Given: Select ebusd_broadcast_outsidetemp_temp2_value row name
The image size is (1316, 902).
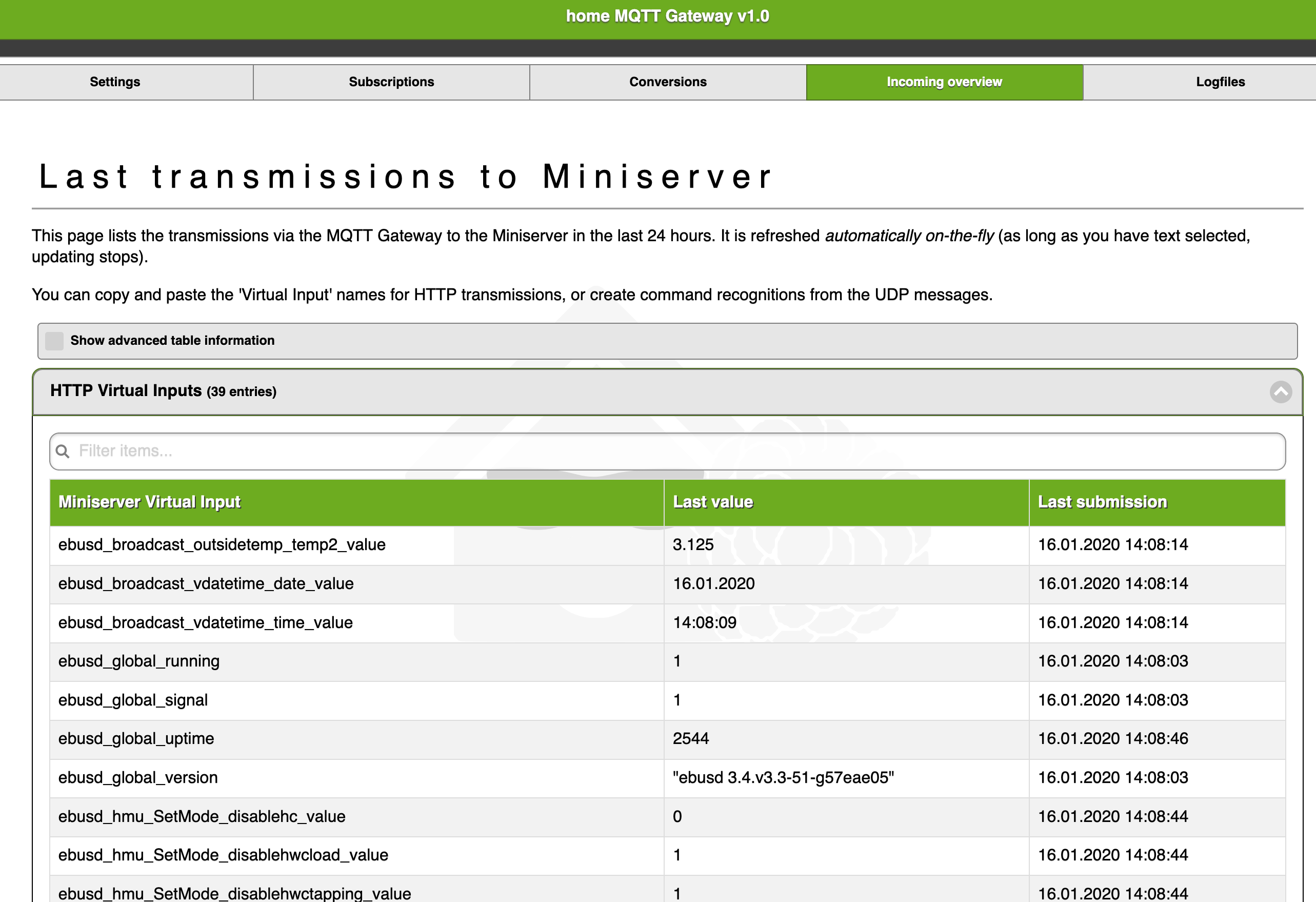Looking at the screenshot, I should click(222, 544).
